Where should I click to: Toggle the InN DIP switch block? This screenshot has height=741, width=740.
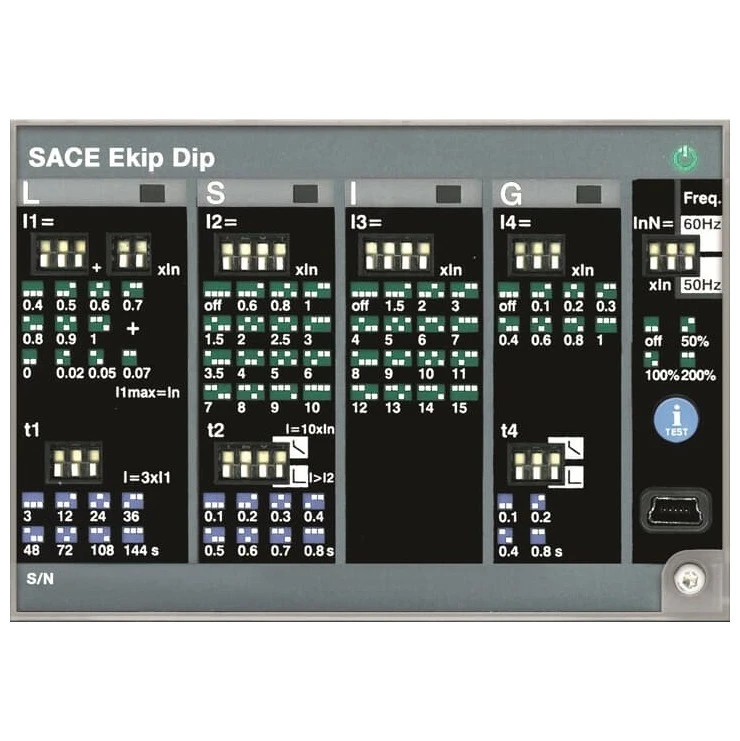(x=671, y=256)
